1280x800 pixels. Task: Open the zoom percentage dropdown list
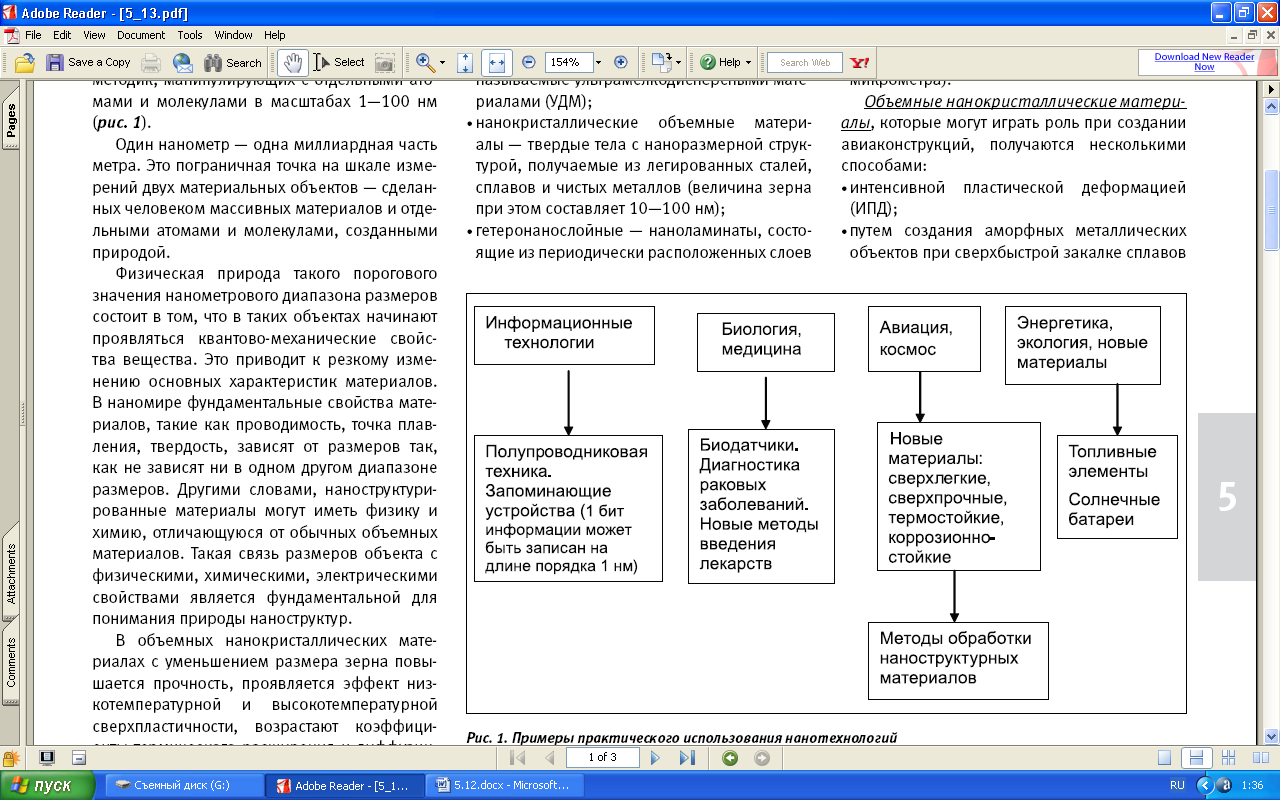(598, 62)
